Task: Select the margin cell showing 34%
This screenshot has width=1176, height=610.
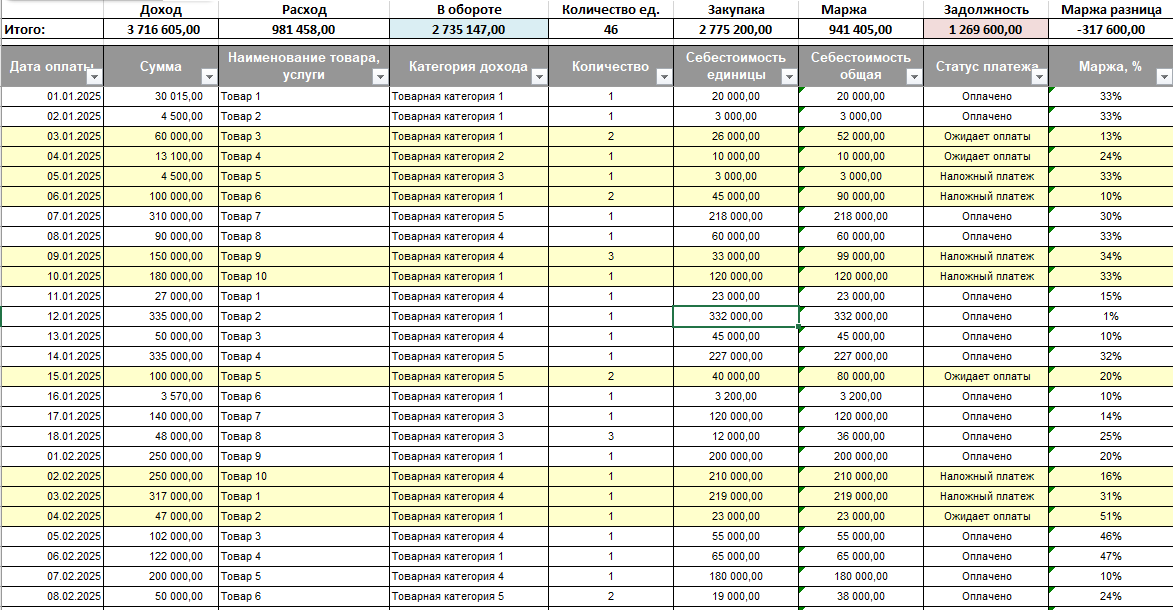Action: pos(1111,257)
